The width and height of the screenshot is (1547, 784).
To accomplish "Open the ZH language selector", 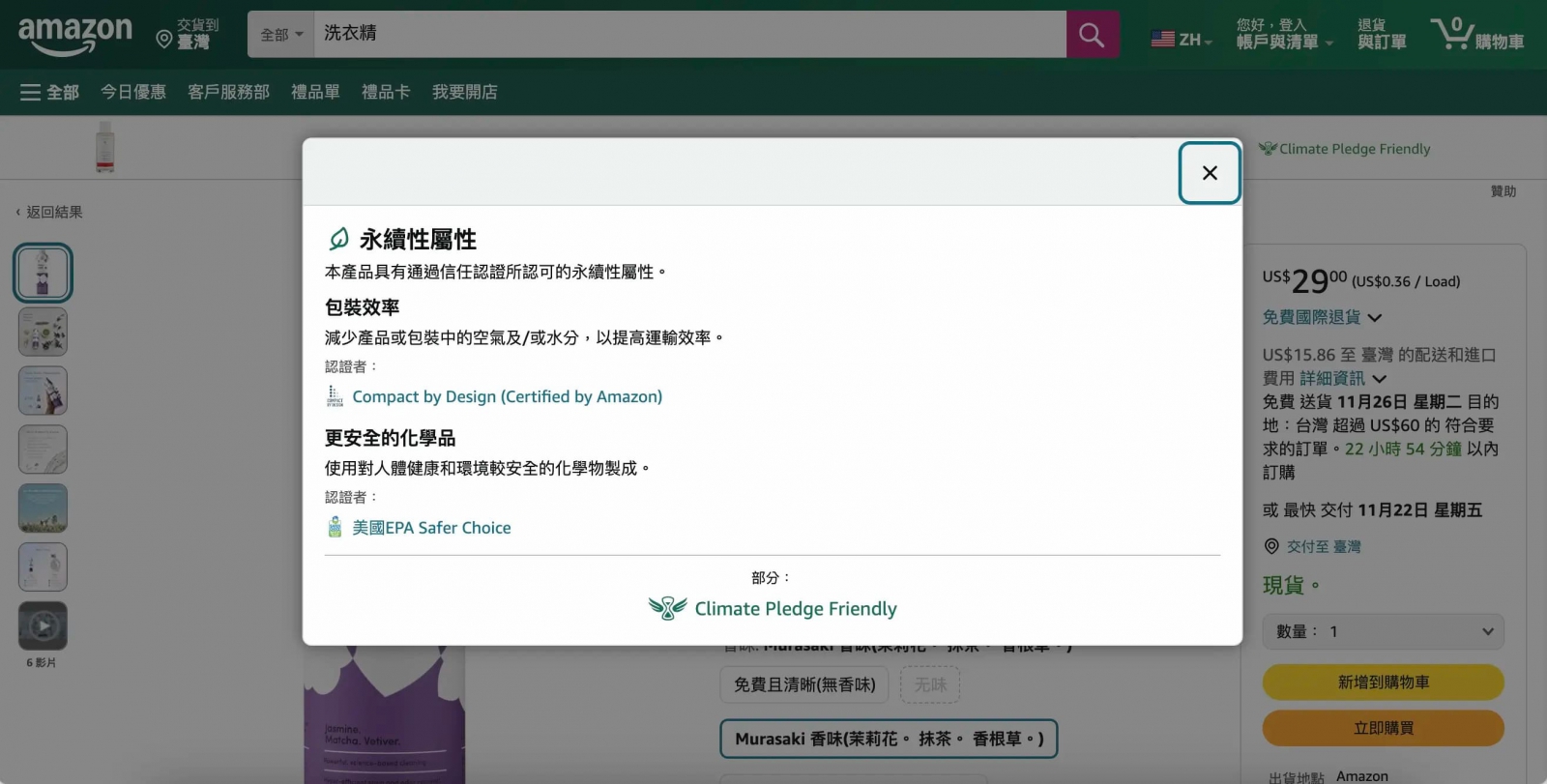I will pyautogui.click(x=1182, y=40).
